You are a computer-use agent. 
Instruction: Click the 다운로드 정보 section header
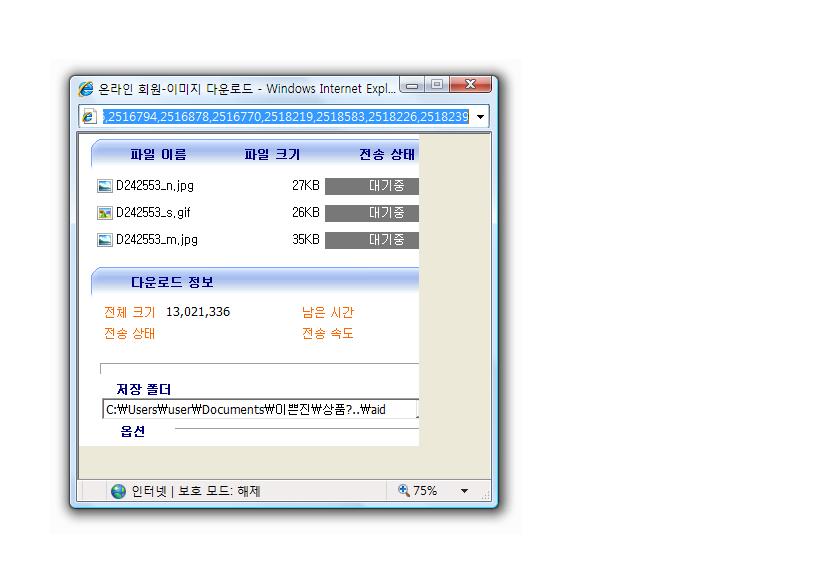pyautogui.click(x=172, y=282)
